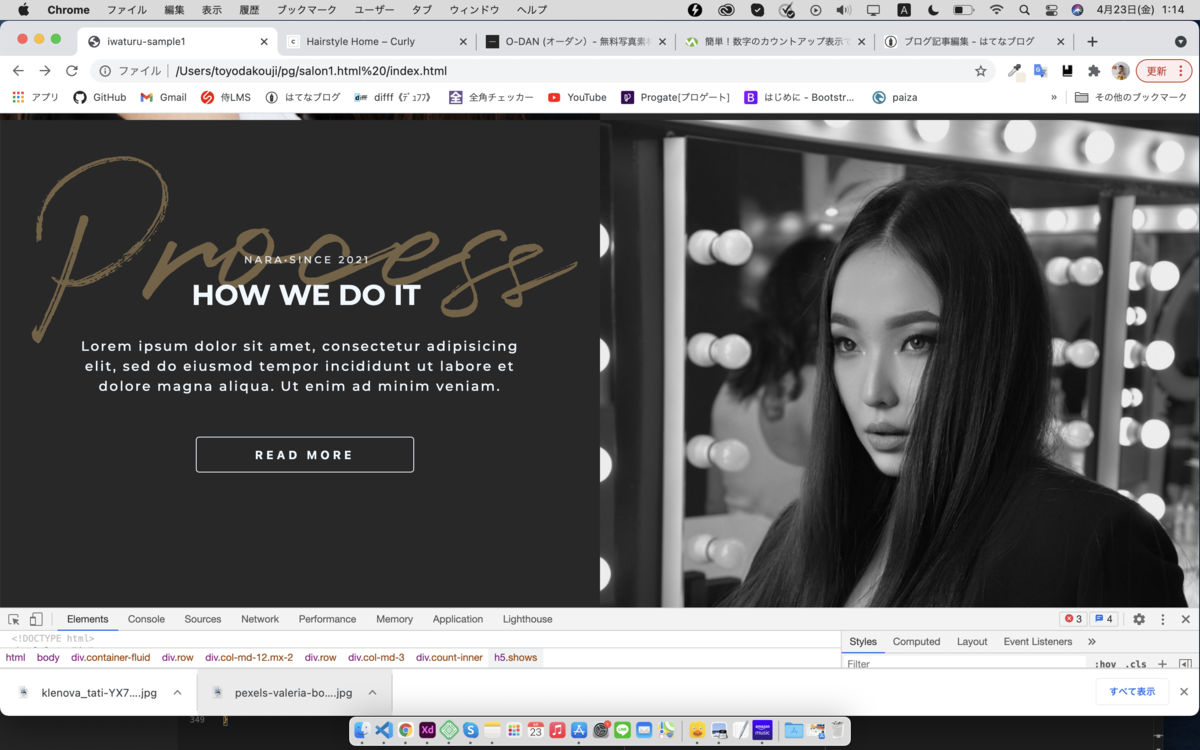The width and height of the screenshot is (1200, 750).
Task: Click the browser forward arrow
Action: pyautogui.click(x=45, y=71)
